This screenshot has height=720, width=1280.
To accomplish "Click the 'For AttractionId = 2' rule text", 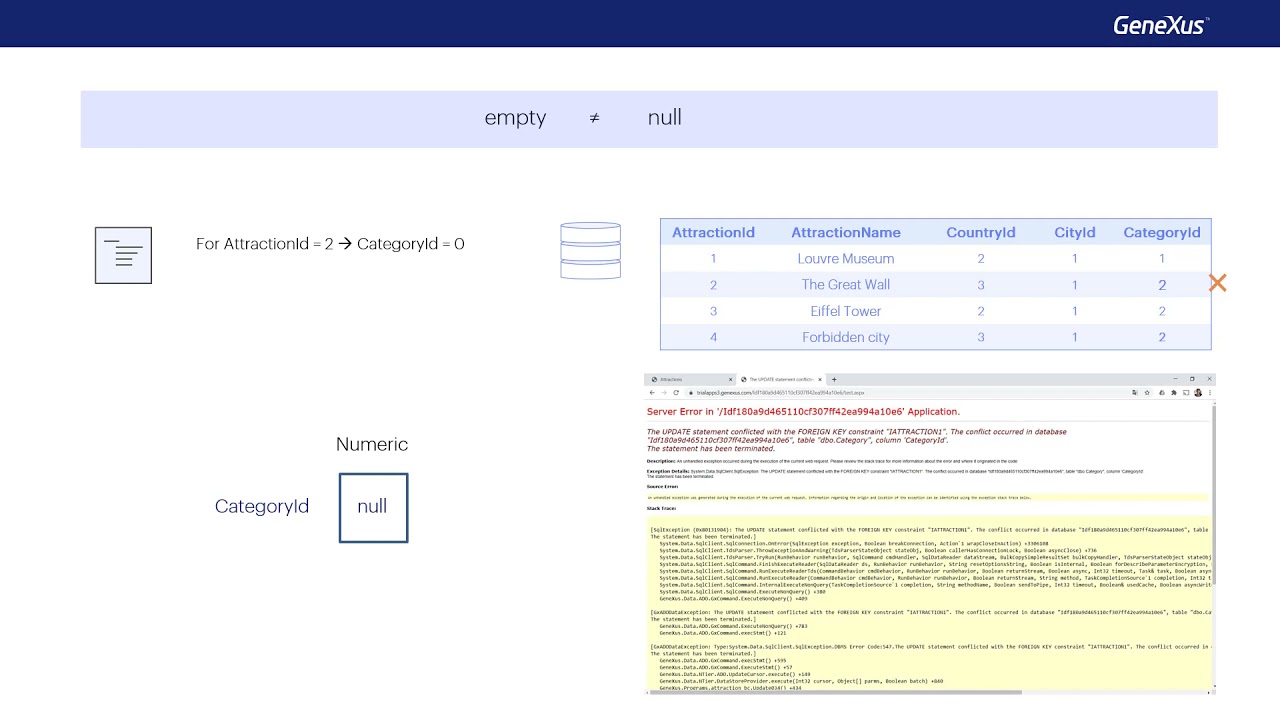I will pyautogui.click(x=330, y=244).
